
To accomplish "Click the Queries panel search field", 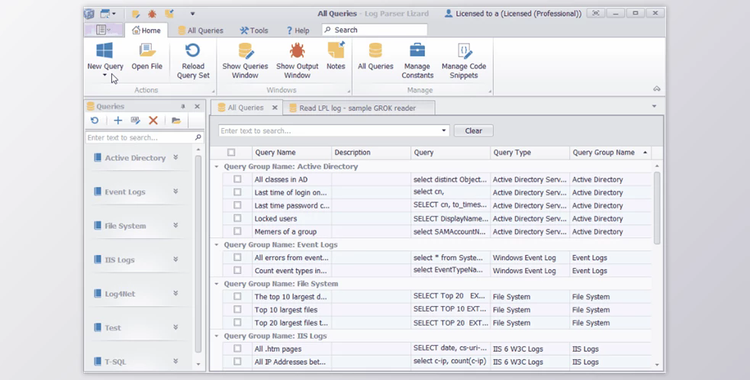I will click(144, 137).
